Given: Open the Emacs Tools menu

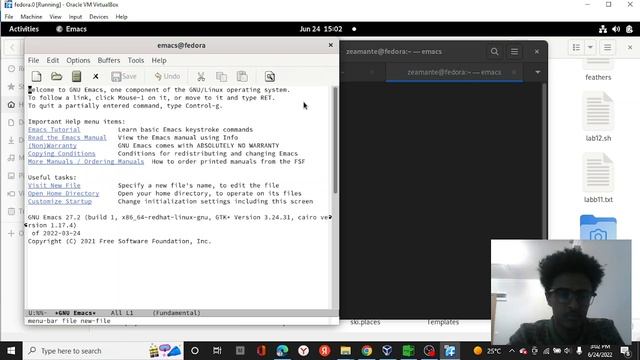Looking at the screenshot, I should [x=136, y=60].
